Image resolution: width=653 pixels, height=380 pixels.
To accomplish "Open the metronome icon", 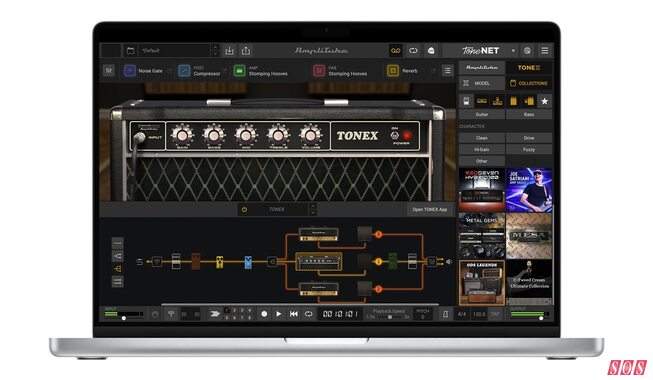I will [445, 314].
